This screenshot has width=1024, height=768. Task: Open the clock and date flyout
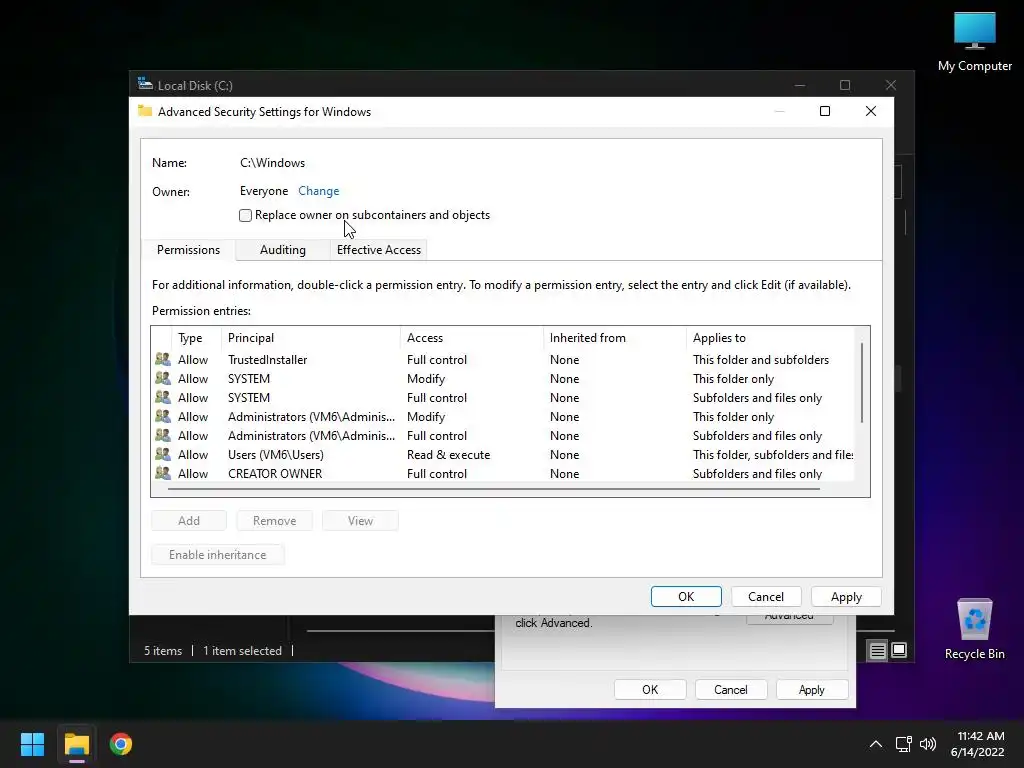[x=978, y=744]
